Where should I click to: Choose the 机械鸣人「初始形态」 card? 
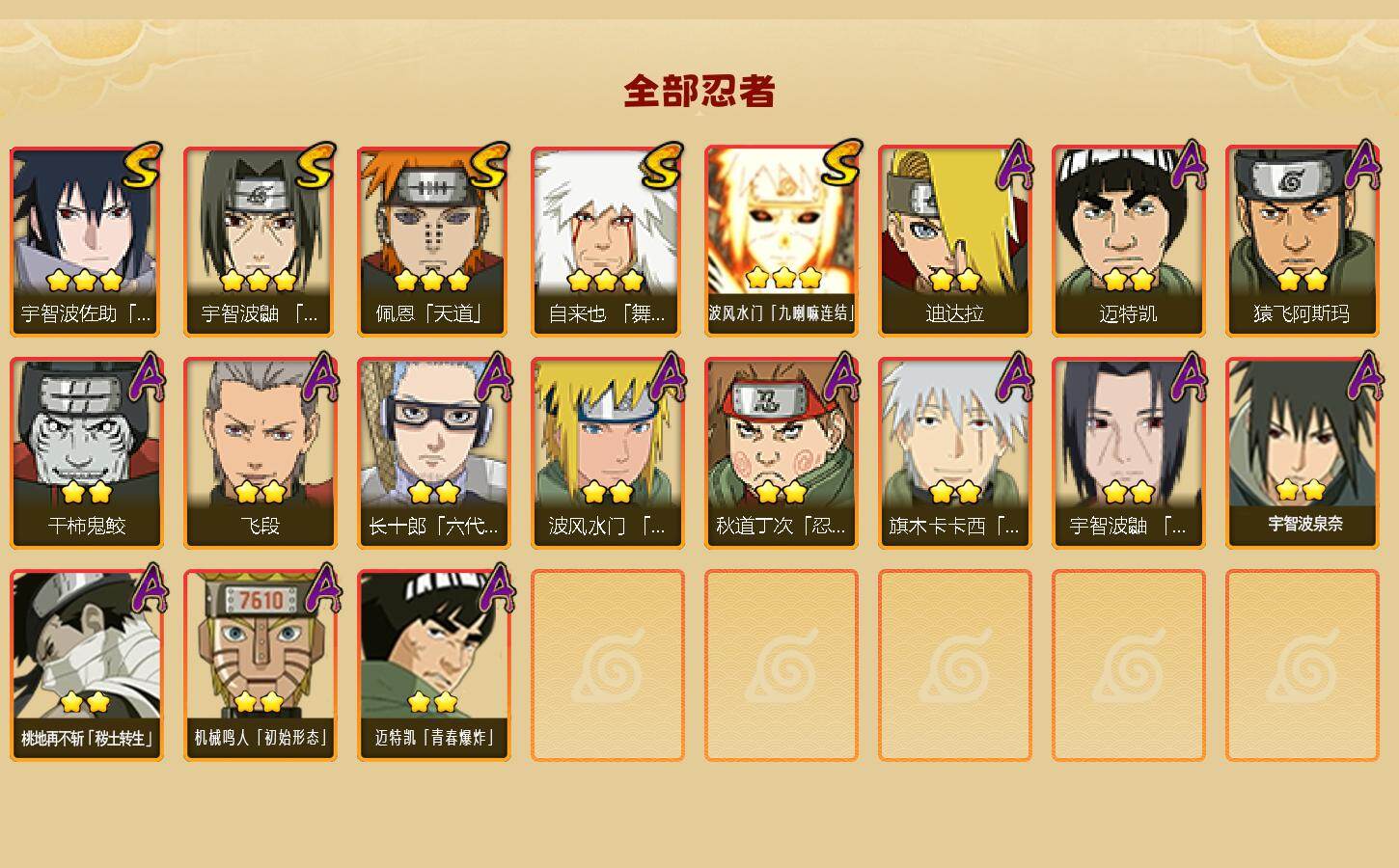pos(261,665)
